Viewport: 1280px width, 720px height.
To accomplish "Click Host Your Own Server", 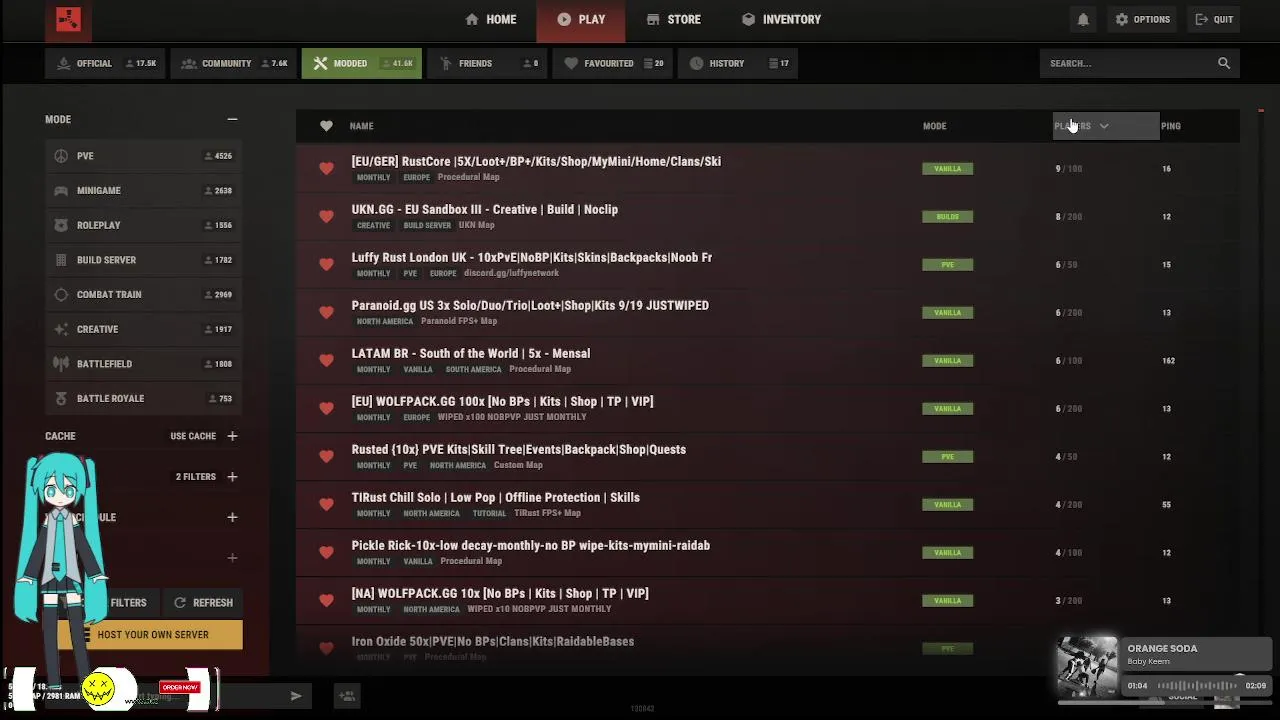I will (x=150, y=634).
